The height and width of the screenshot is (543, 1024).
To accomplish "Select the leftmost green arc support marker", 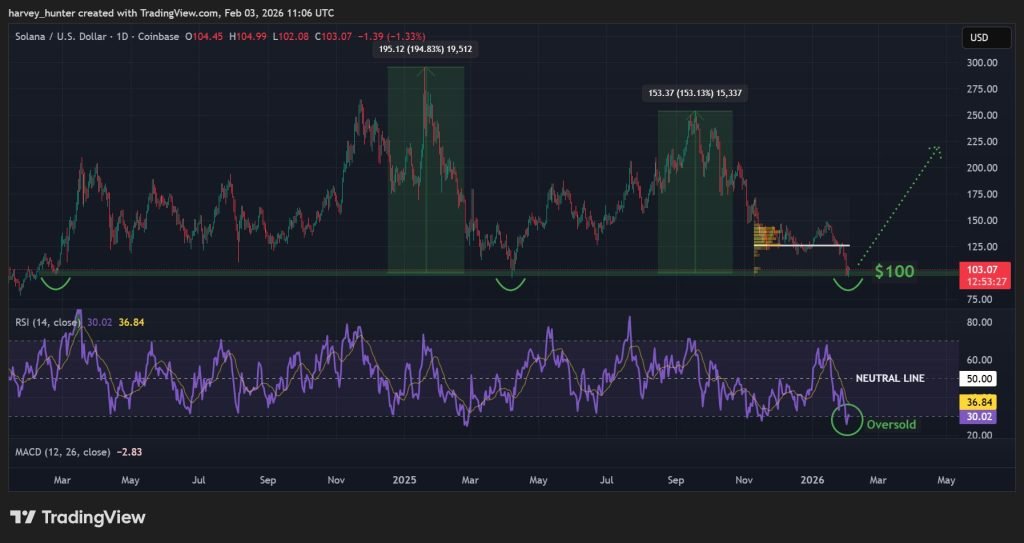I will point(54,283).
